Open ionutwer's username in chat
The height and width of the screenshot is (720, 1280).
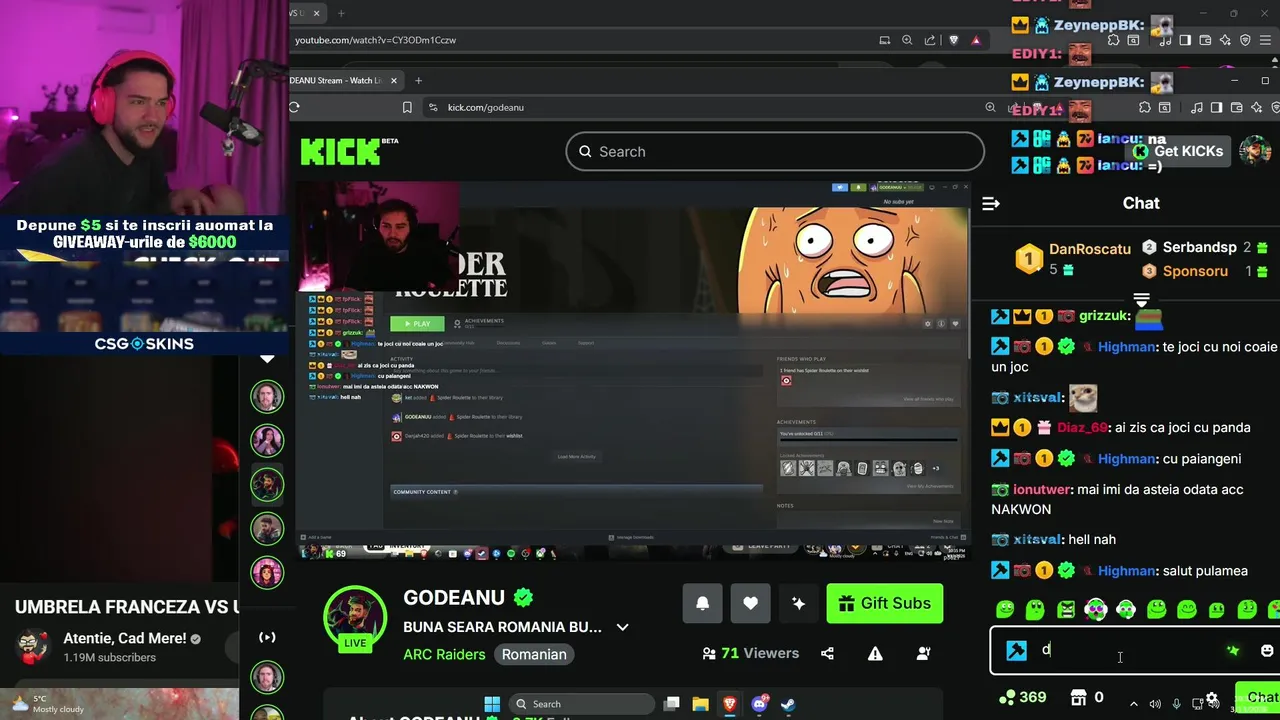(x=1043, y=489)
